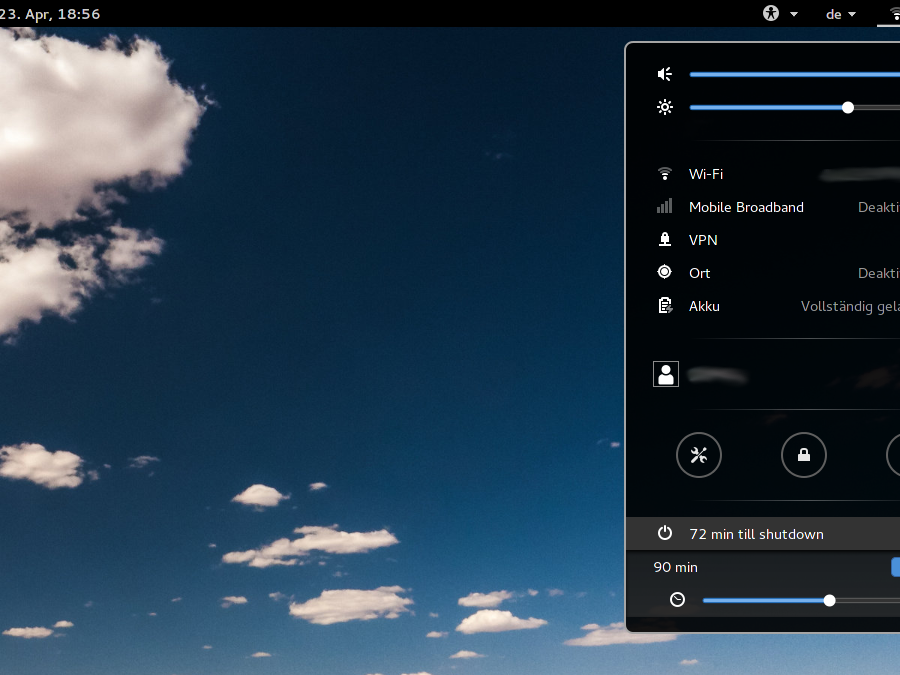Screen dimensions: 900x675
Task: Click the clock icon beside the timer slider
Action: coord(677,600)
